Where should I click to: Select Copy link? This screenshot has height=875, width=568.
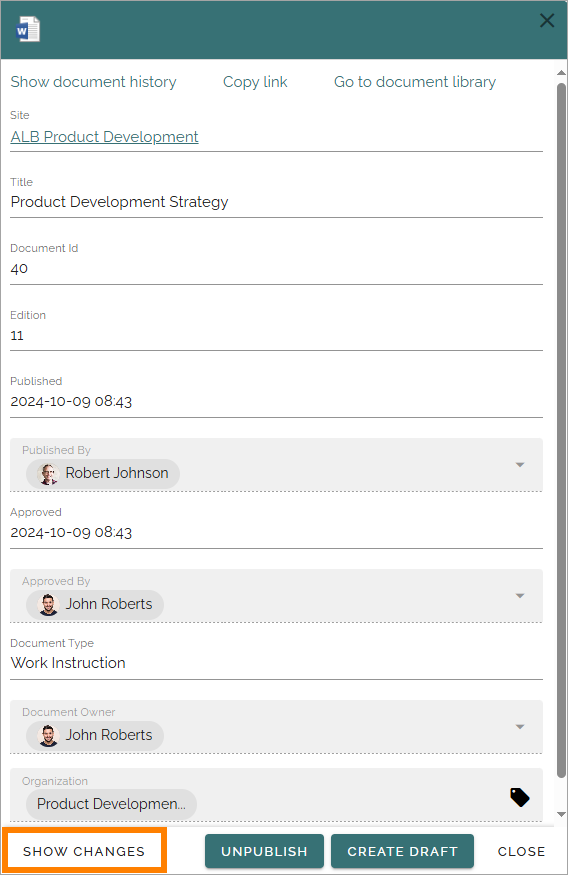coord(255,82)
